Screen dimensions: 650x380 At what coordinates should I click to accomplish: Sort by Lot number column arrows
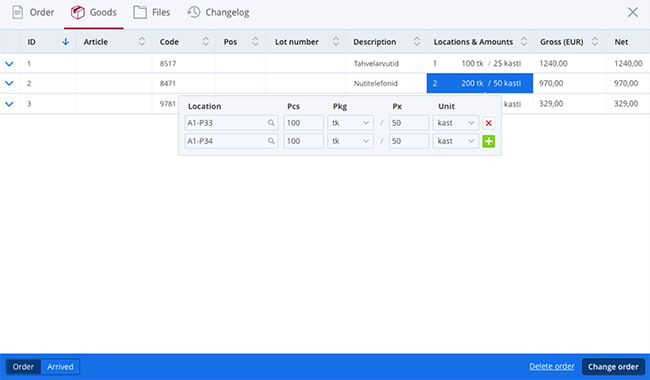336,41
